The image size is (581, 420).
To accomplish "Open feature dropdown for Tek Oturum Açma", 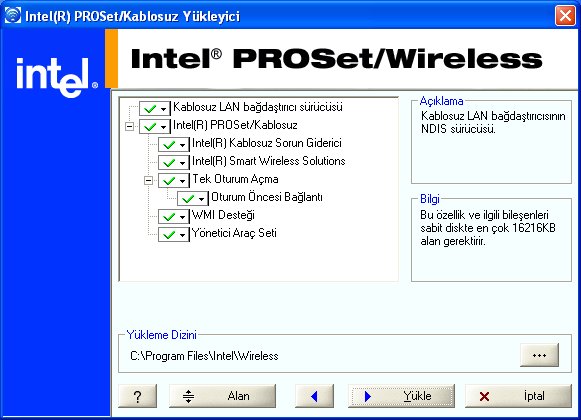I will (x=174, y=181).
